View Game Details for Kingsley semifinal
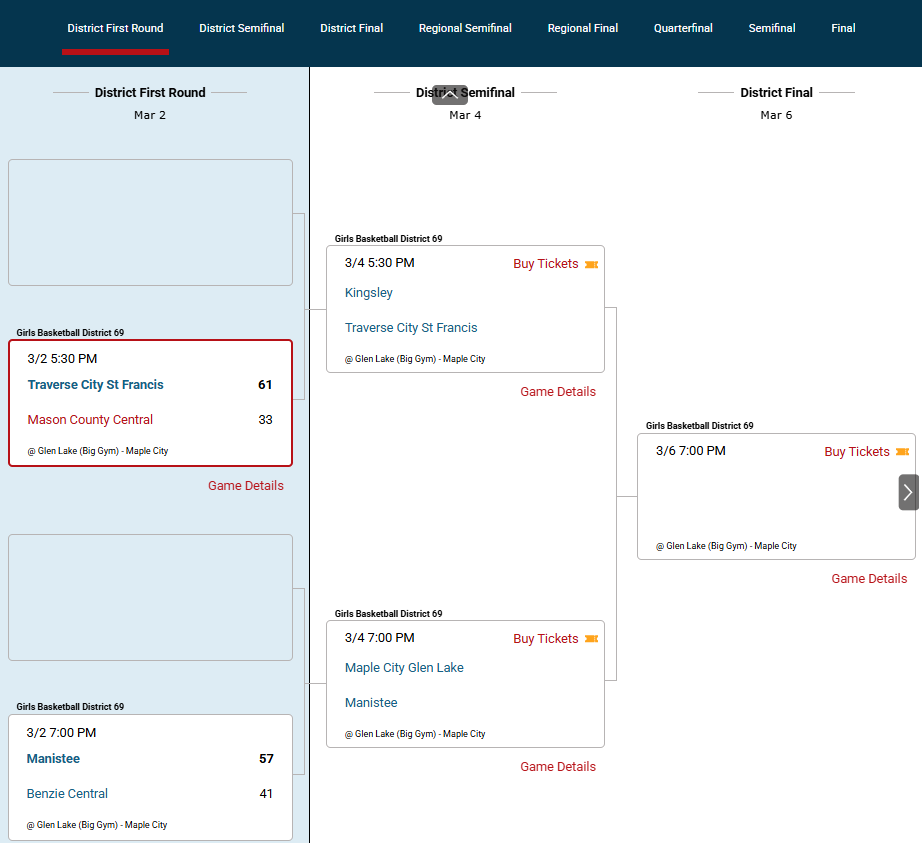The width and height of the screenshot is (922, 843). click(557, 392)
